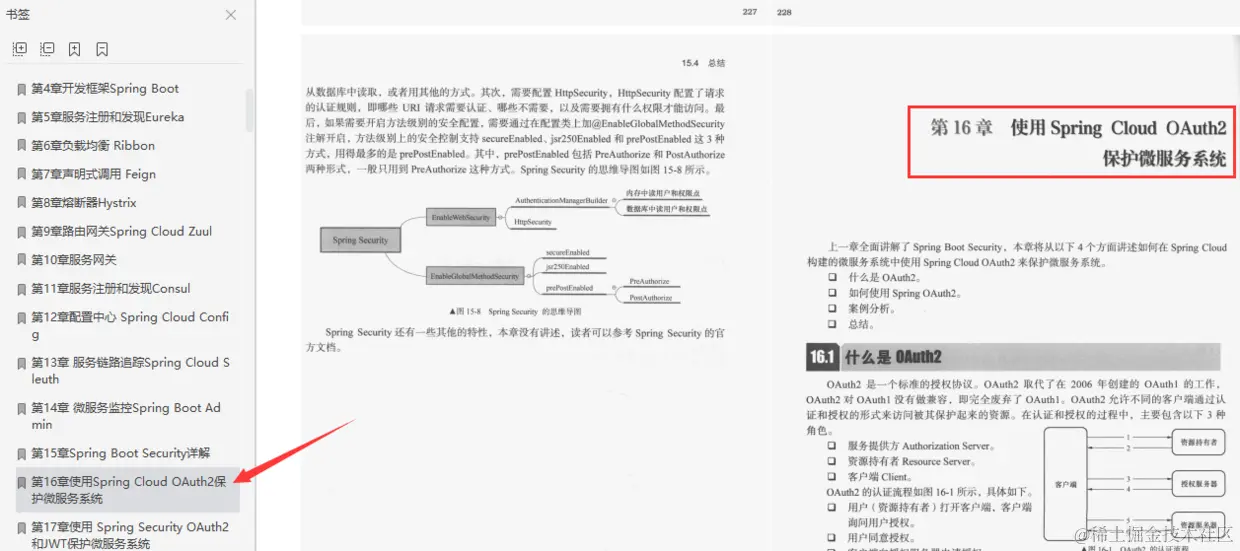1240x551 pixels.
Task: Click section heading 16.1 什么是 OAuth2
Action: click(875, 357)
